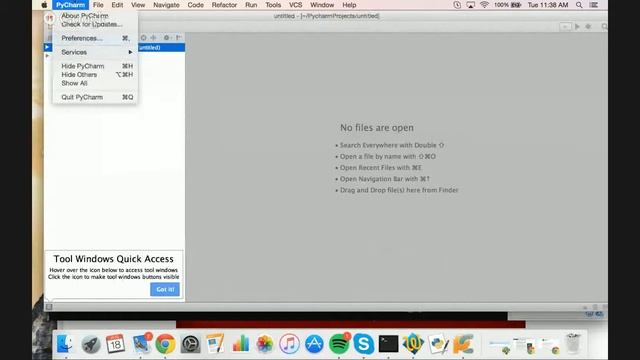Open the File menu
This screenshot has width=640, height=360.
[x=98, y=5]
